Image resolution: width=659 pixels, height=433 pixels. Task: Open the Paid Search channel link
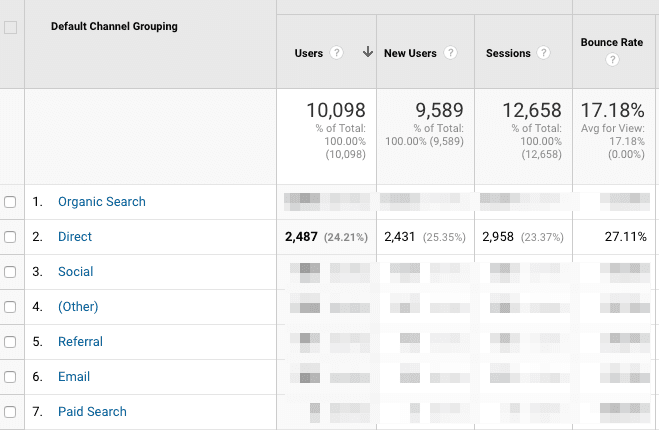tap(92, 412)
